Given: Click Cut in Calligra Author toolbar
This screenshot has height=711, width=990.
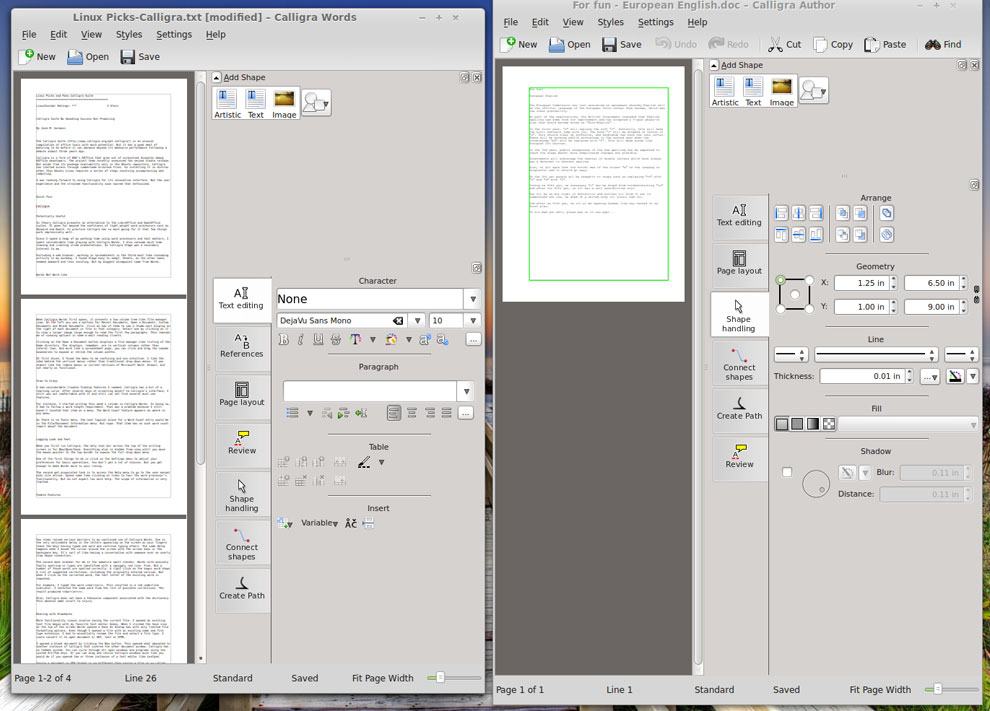Looking at the screenshot, I should click(x=785, y=44).
